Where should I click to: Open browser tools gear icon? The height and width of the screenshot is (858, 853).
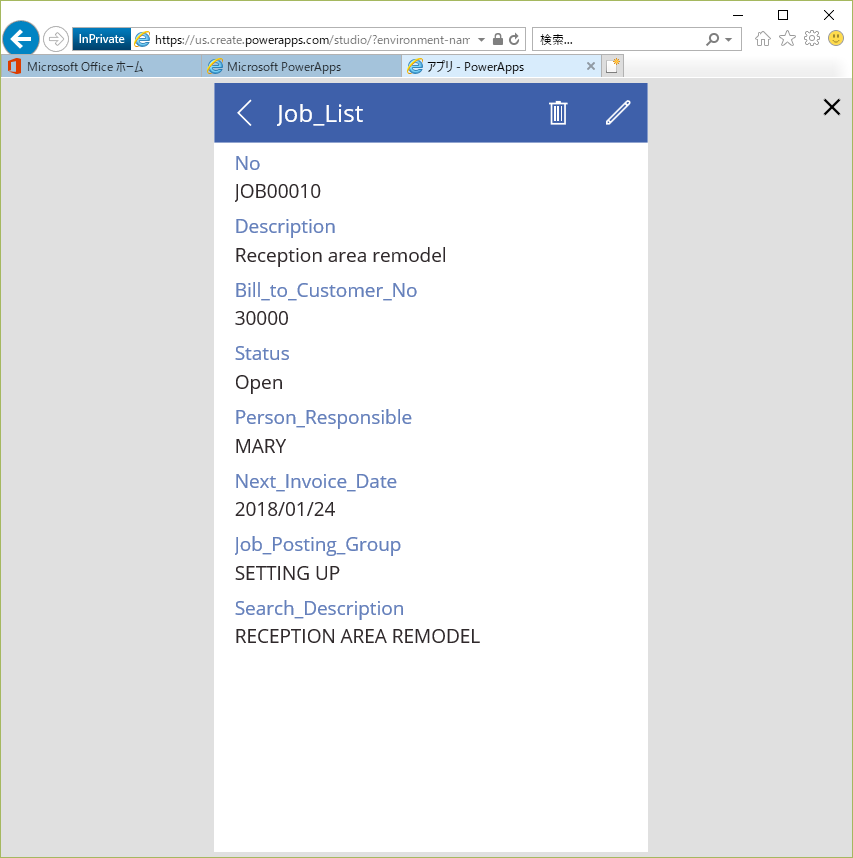[812, 38]
